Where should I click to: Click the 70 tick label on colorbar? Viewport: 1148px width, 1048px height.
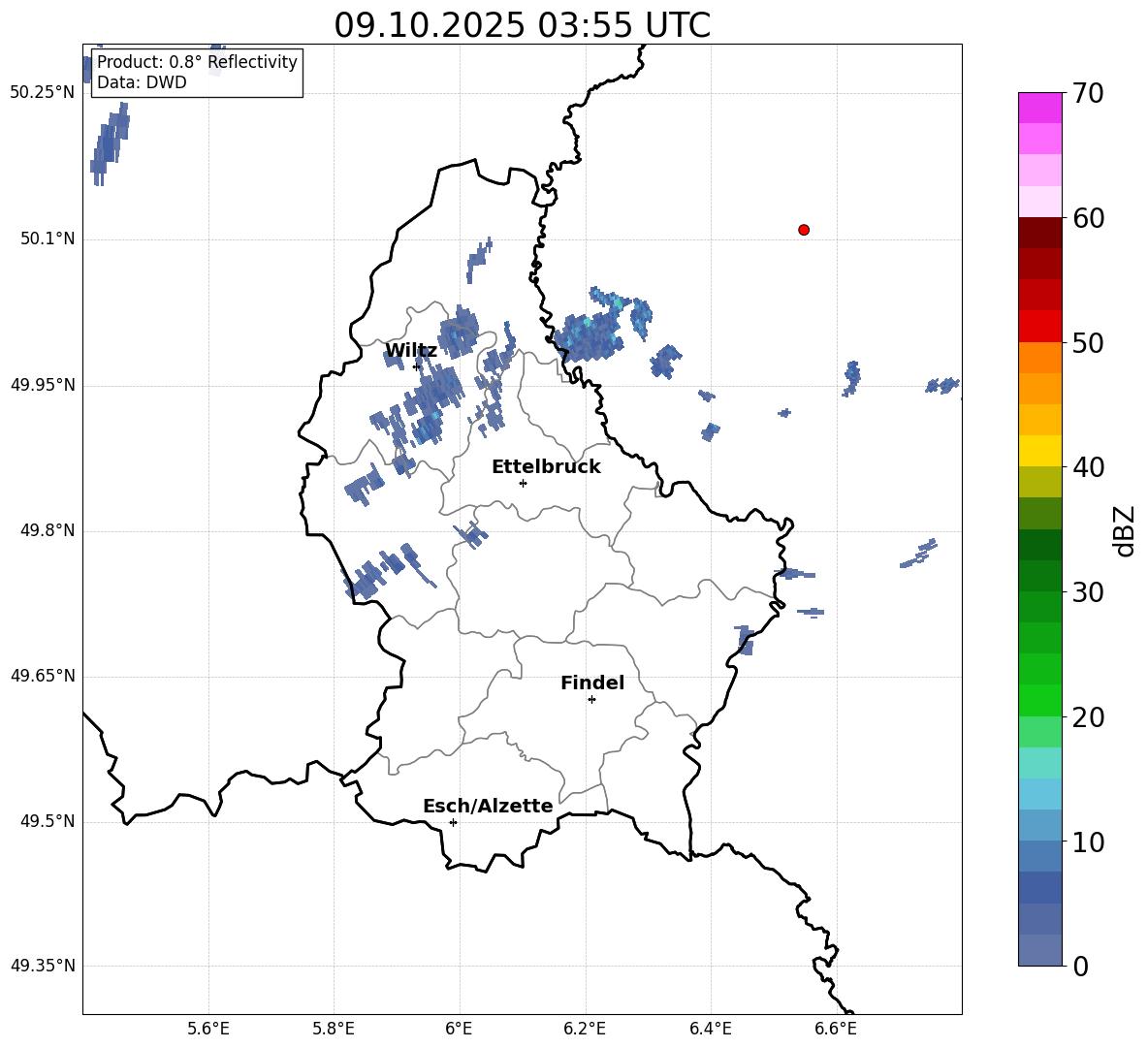tap(1088, 93)
